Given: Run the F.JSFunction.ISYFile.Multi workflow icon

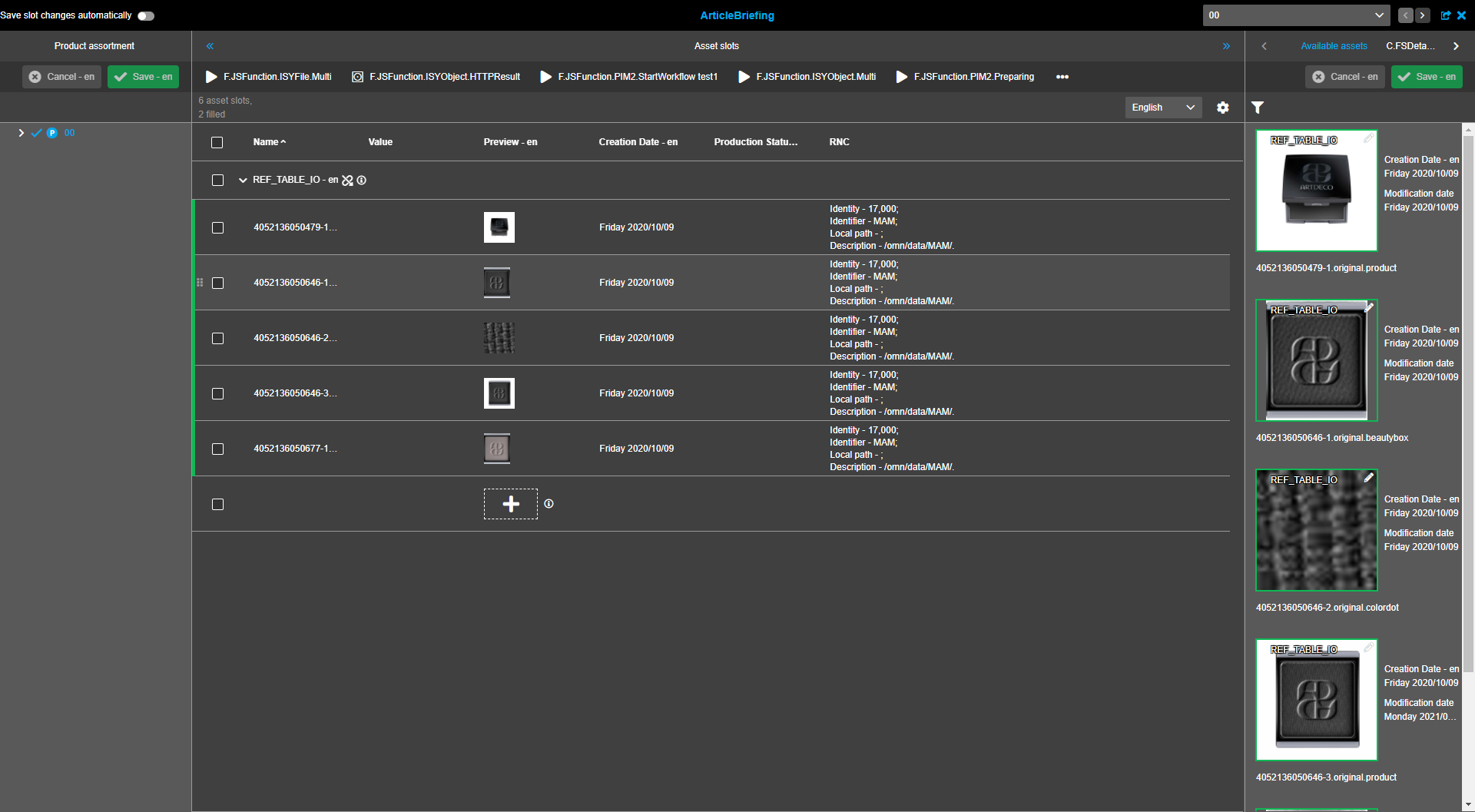Looking at the screenshot, I should pos(210,77).
